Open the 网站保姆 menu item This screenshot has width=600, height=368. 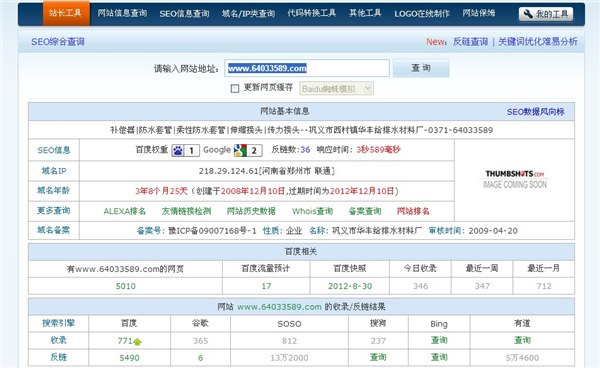(478, 13)
